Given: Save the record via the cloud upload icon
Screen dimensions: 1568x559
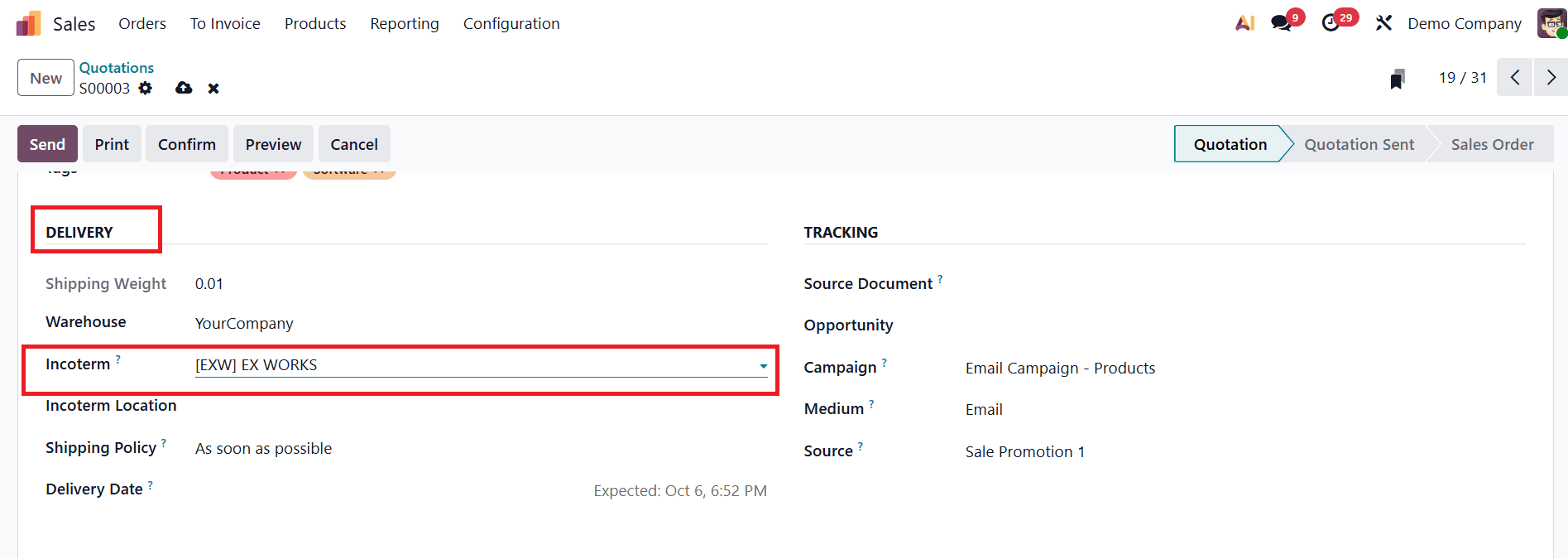Looking at the screenshot, I should (184, 88).
